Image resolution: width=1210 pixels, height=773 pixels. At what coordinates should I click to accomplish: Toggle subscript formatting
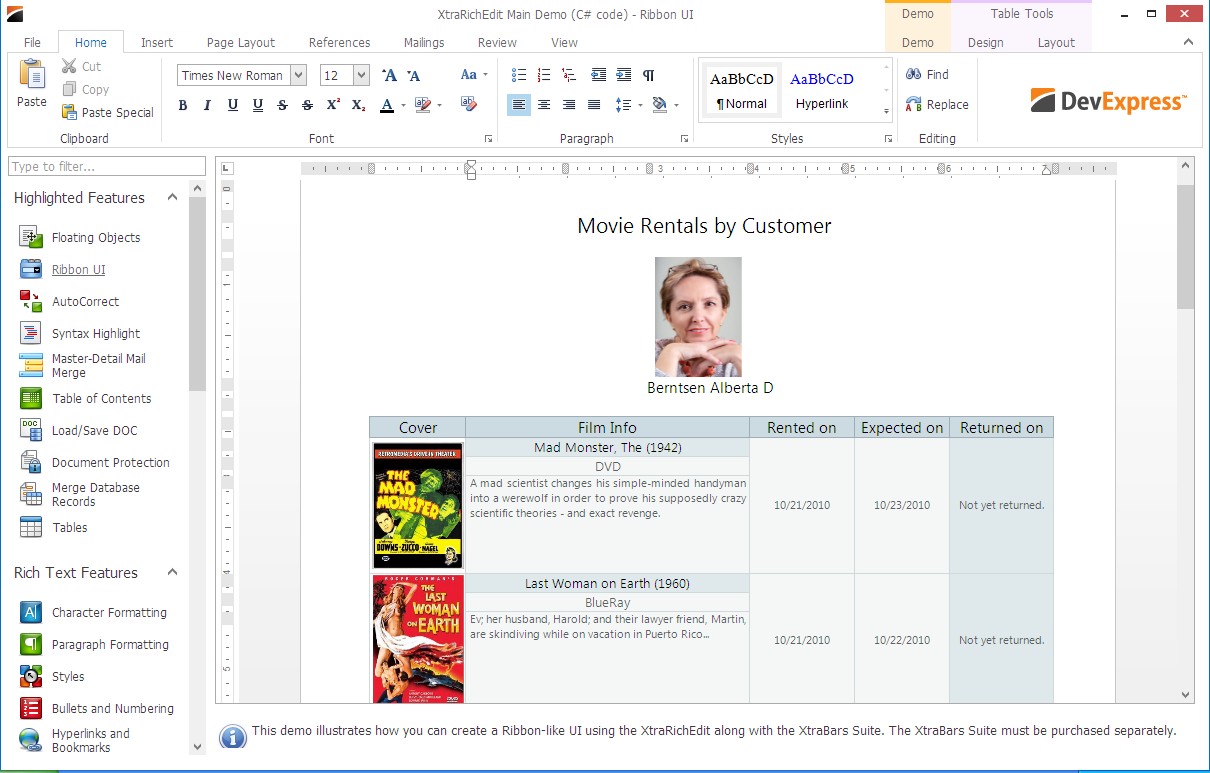coord(358,105)
